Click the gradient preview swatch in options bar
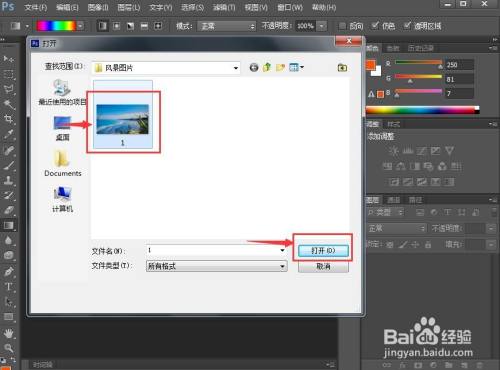 [x=56, y=26]
